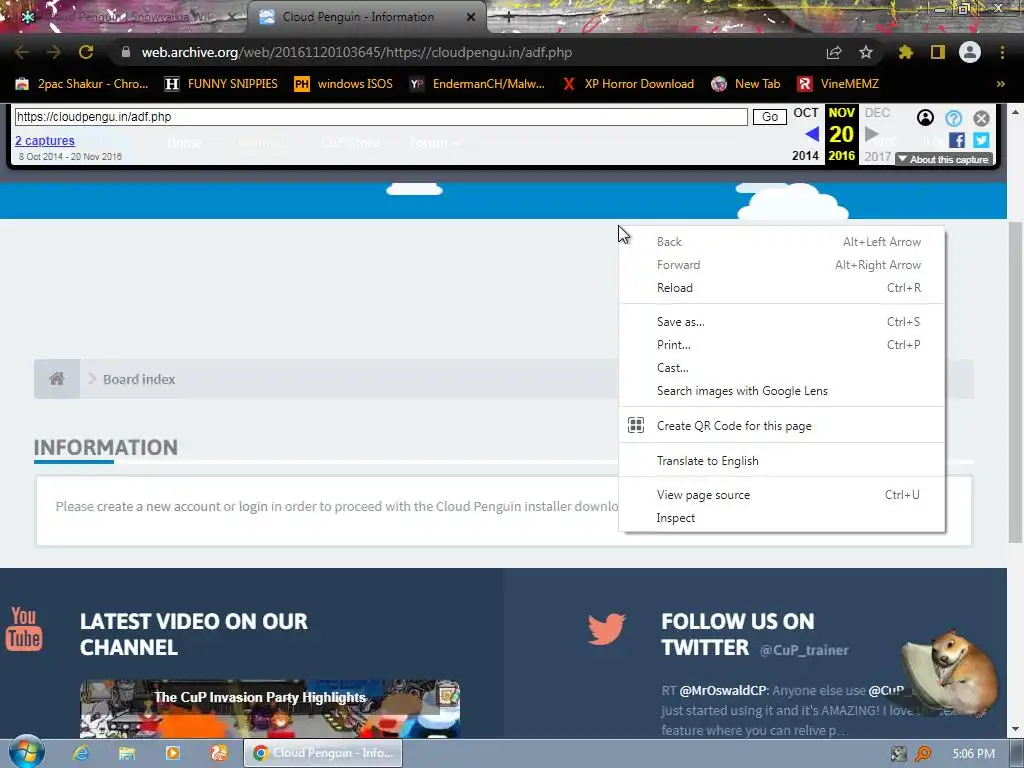Share capture on Twitter icon in toolbar

tap(981, 140)
